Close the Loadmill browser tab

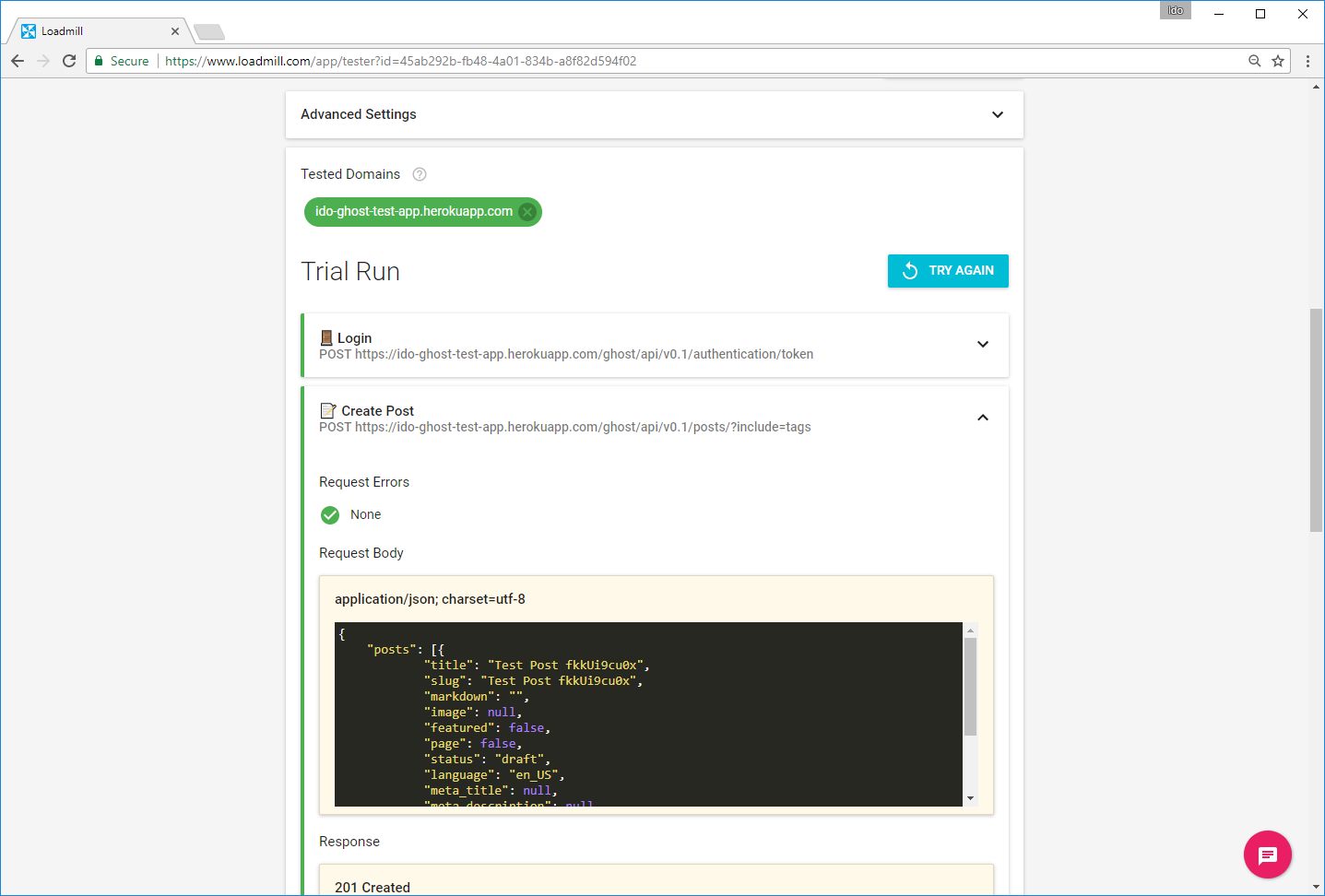(175, 31)
